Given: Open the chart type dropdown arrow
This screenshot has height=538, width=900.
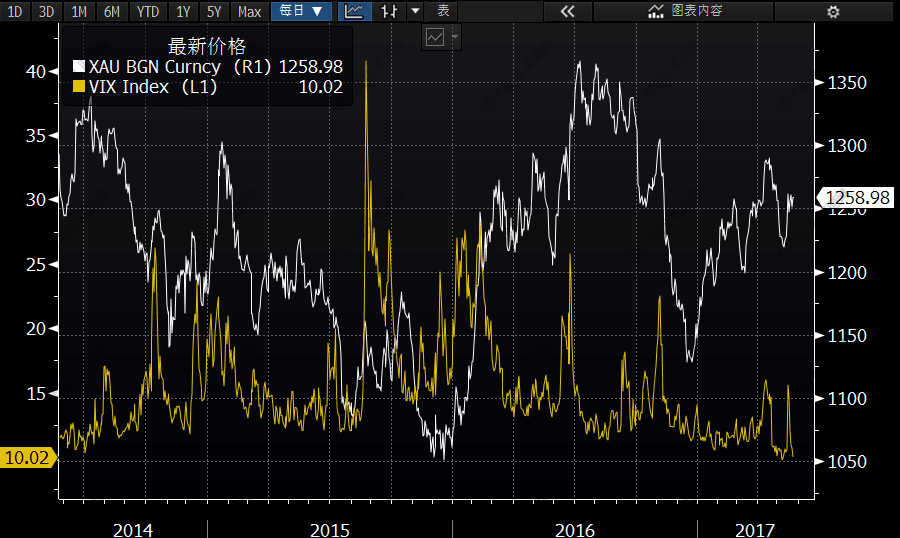Looking at the screenshot, I should coord(415,11).
